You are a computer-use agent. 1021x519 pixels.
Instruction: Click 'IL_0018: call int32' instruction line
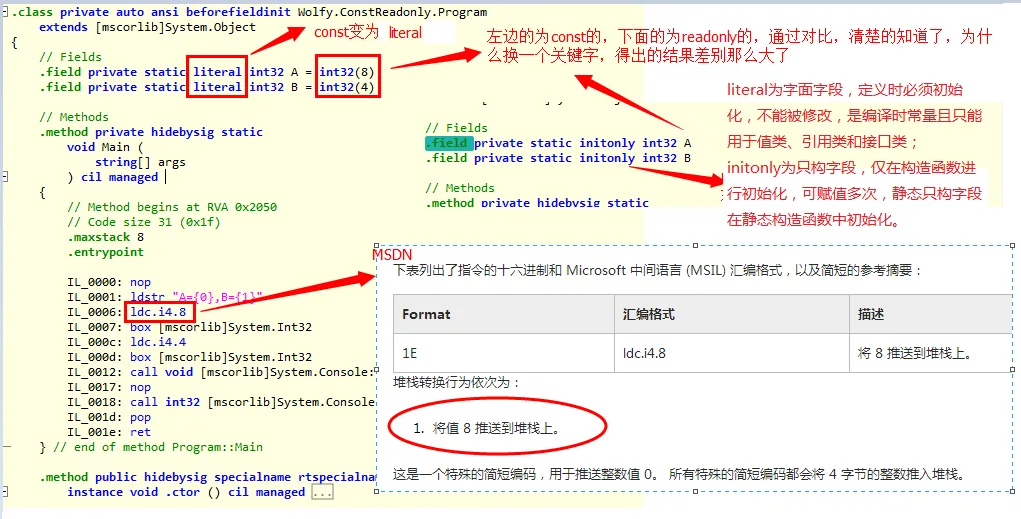[x=221, y=402]
